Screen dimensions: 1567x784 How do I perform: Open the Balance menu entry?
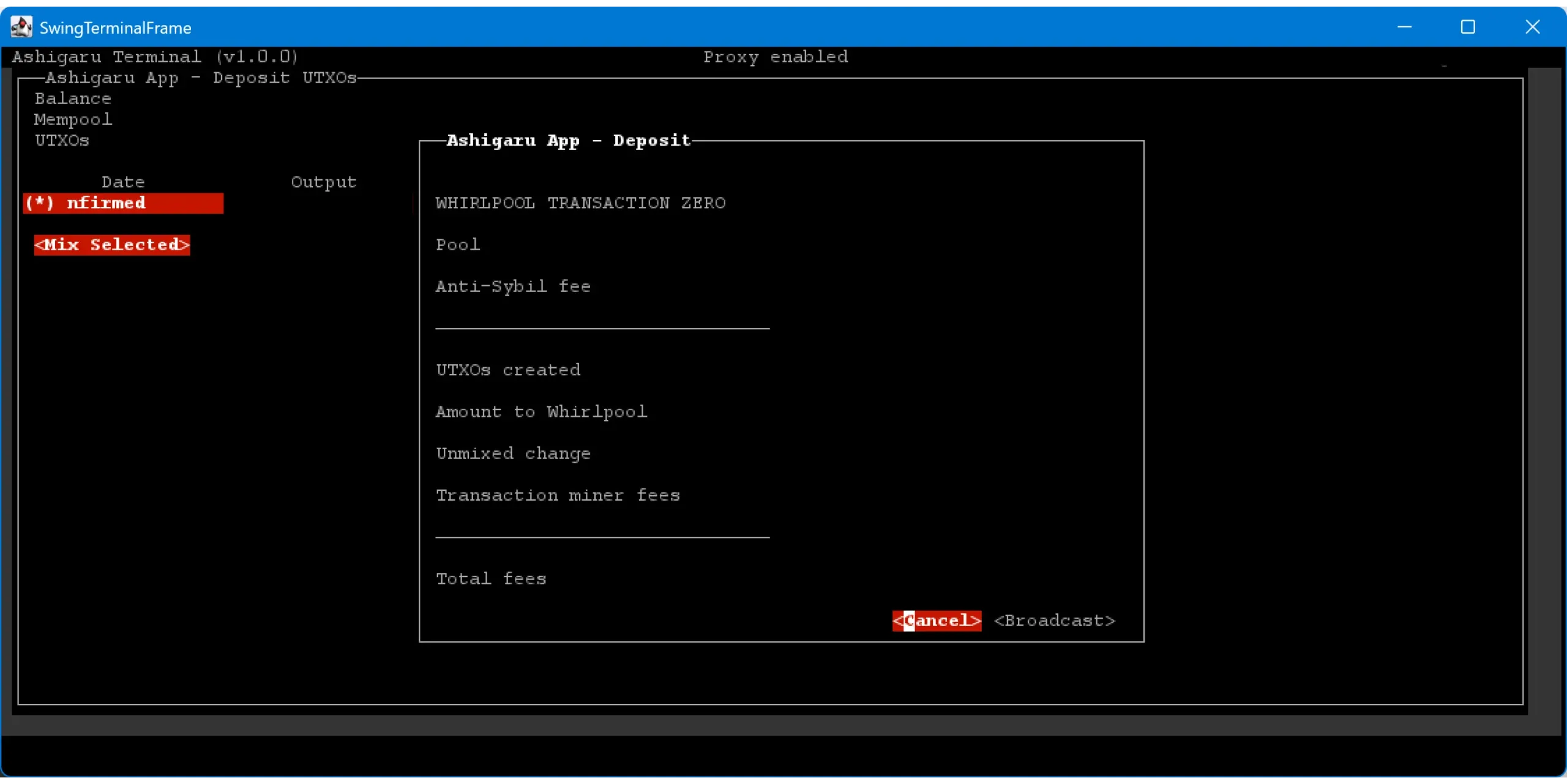[73, 99]
